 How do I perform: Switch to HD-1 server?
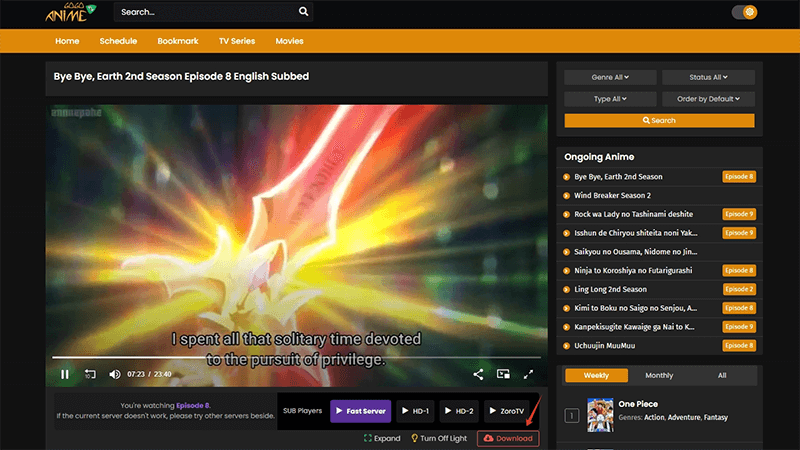click(x=415, y=411)
